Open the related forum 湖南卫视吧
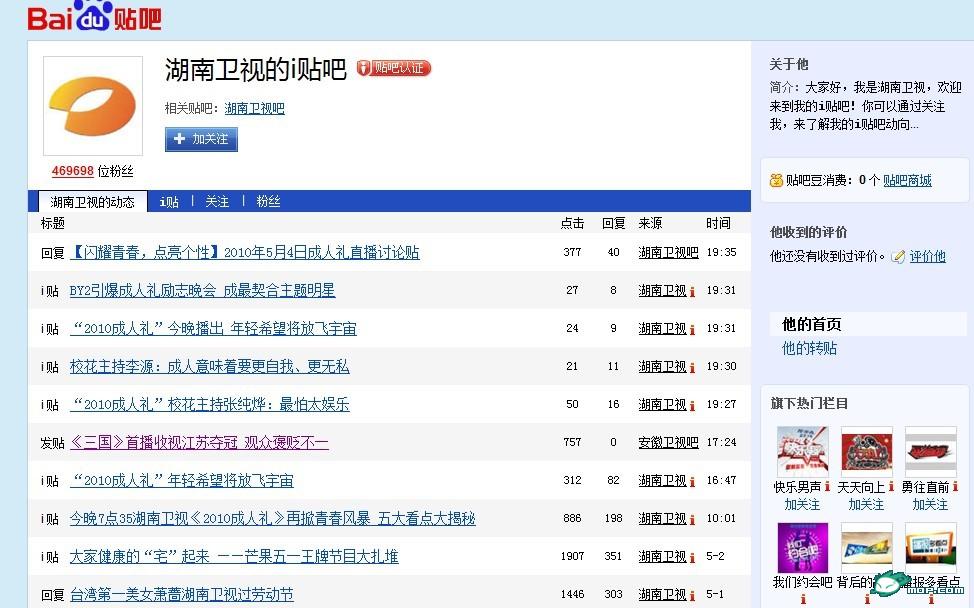The image size is (974, 608). 254,108
